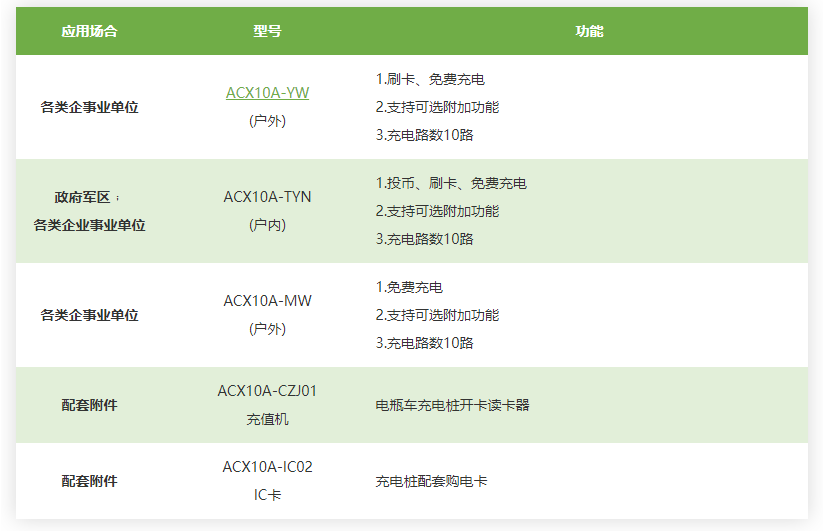Click the 型号 column header
This screenshot has width=823, height=531.
pyautogui.click(x=267, y=31)
